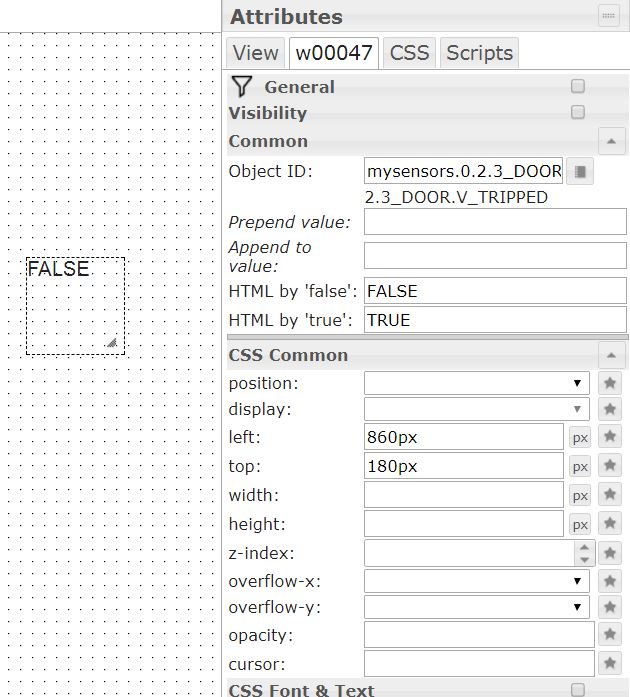Click star icon next to cursor field
The height and width of the screenshot is (697, 630).
(610, 663)
